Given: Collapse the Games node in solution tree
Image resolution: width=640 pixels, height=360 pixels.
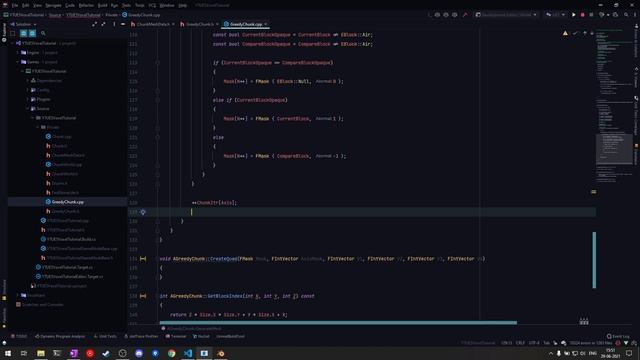Looking at the screenshot, I should pos(18,62).
